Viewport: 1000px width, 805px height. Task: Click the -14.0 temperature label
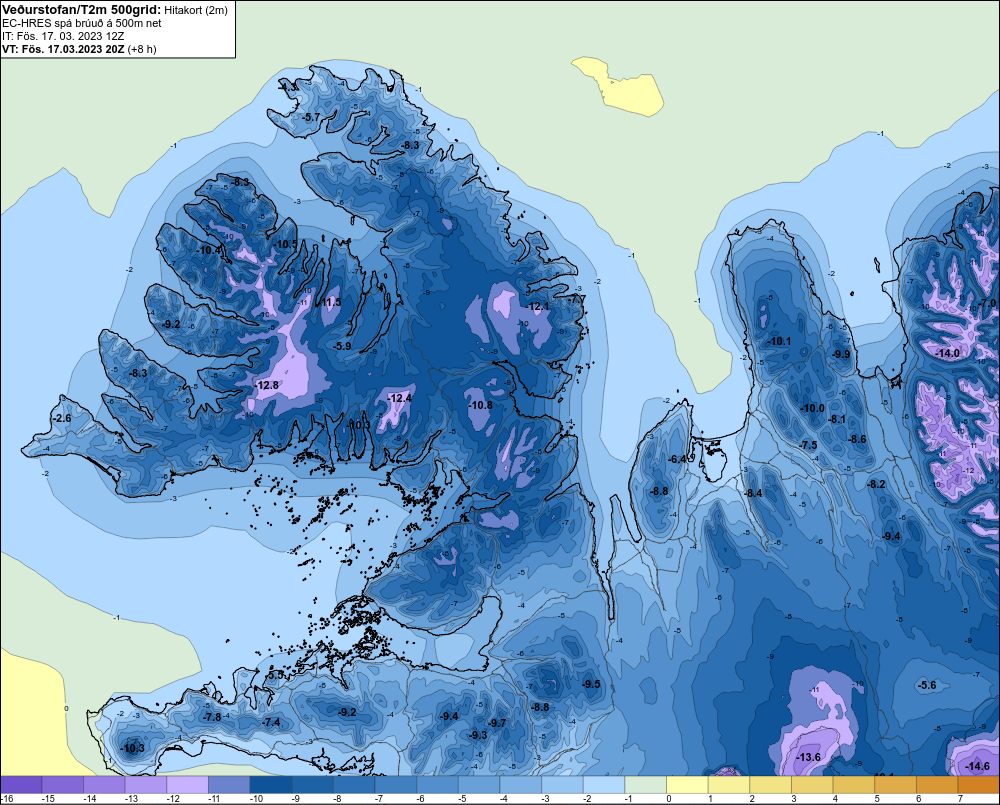(x=947, y=353)
